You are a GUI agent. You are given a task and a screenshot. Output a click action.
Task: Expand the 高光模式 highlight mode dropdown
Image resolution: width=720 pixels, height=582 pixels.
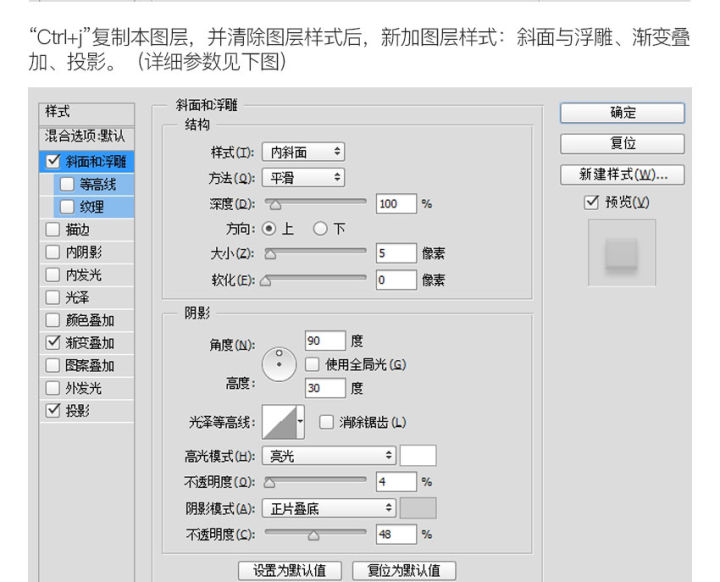click(330, 456)
